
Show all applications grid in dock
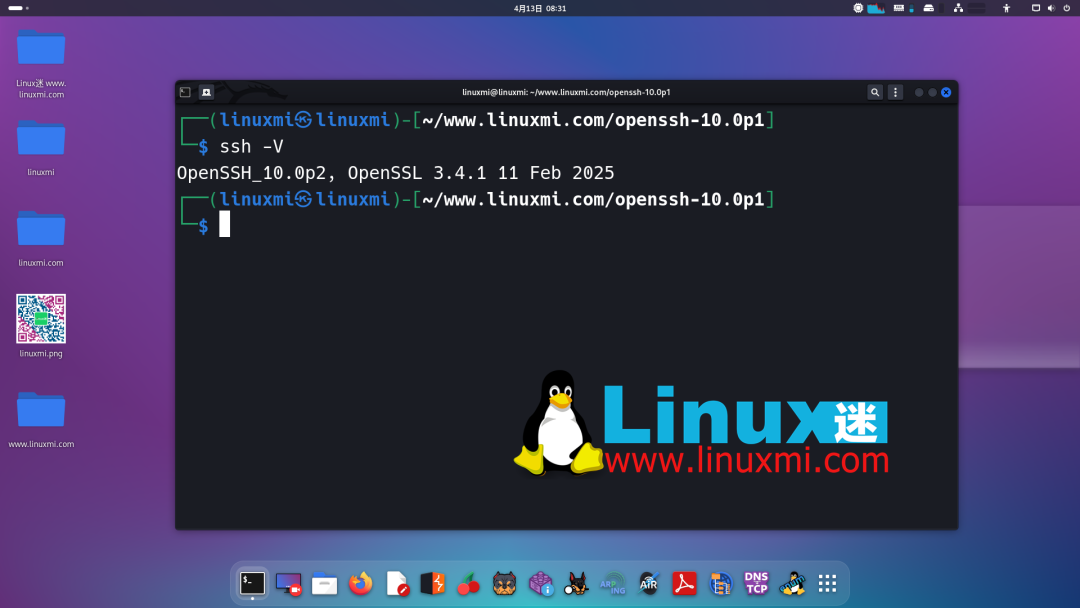click(828, 584)
